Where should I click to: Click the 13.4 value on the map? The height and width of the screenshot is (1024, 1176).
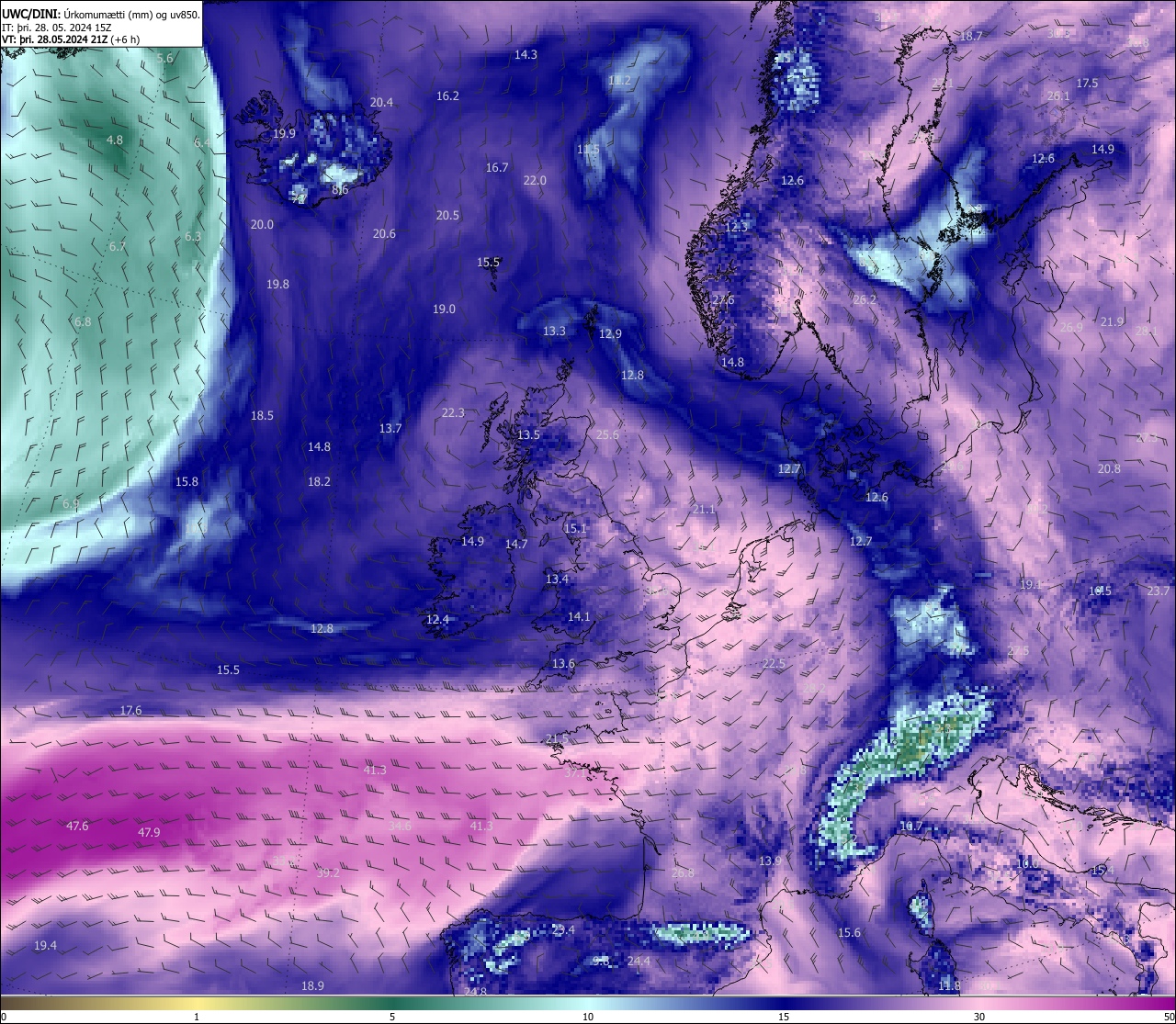coord(557,579)
